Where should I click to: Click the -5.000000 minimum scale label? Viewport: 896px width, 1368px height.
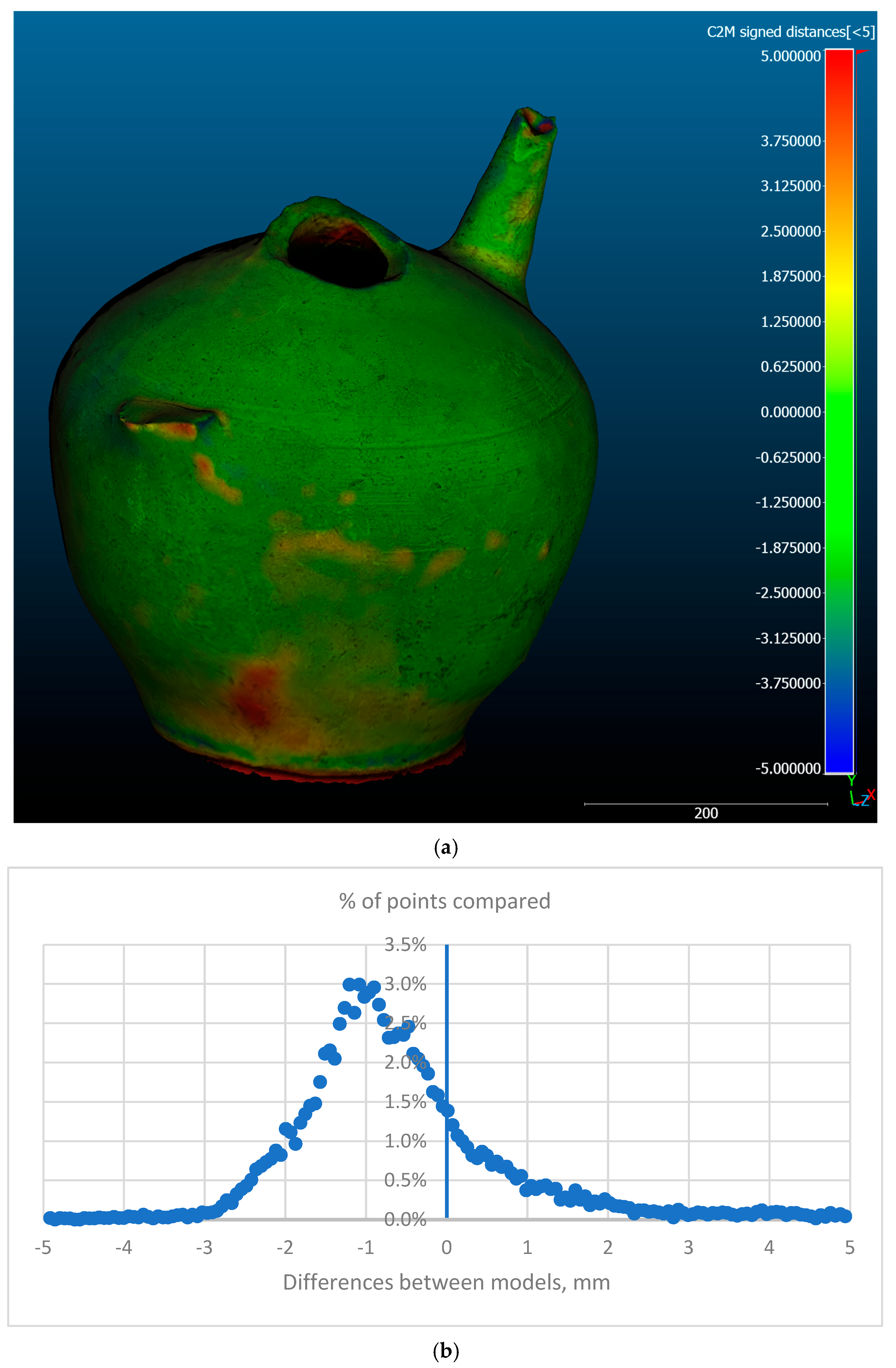point(787,769)
